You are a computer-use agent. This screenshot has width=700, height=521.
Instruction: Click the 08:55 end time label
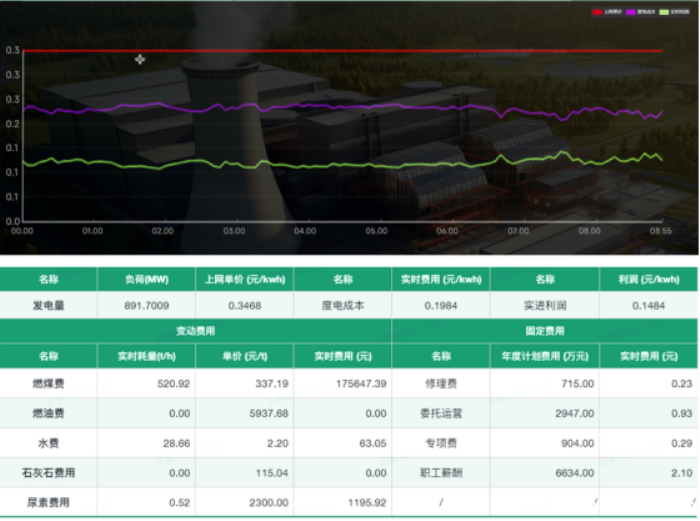pyautogui.click(x=660, y=231)
